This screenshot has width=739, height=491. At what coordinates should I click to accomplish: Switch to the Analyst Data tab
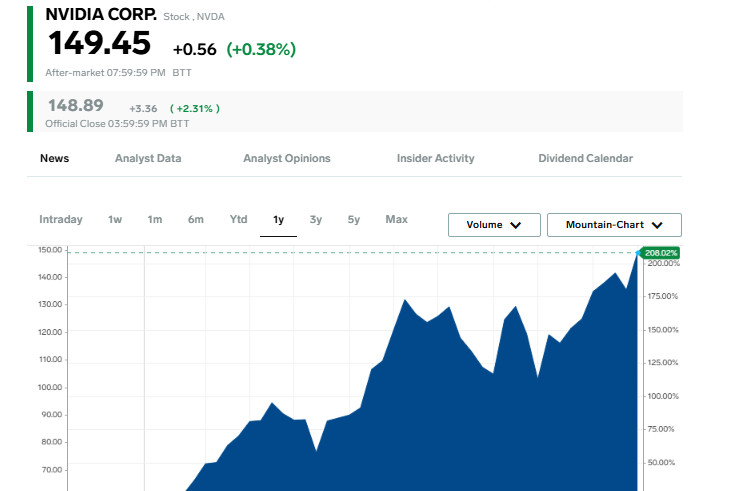click(x=148, y=158)
